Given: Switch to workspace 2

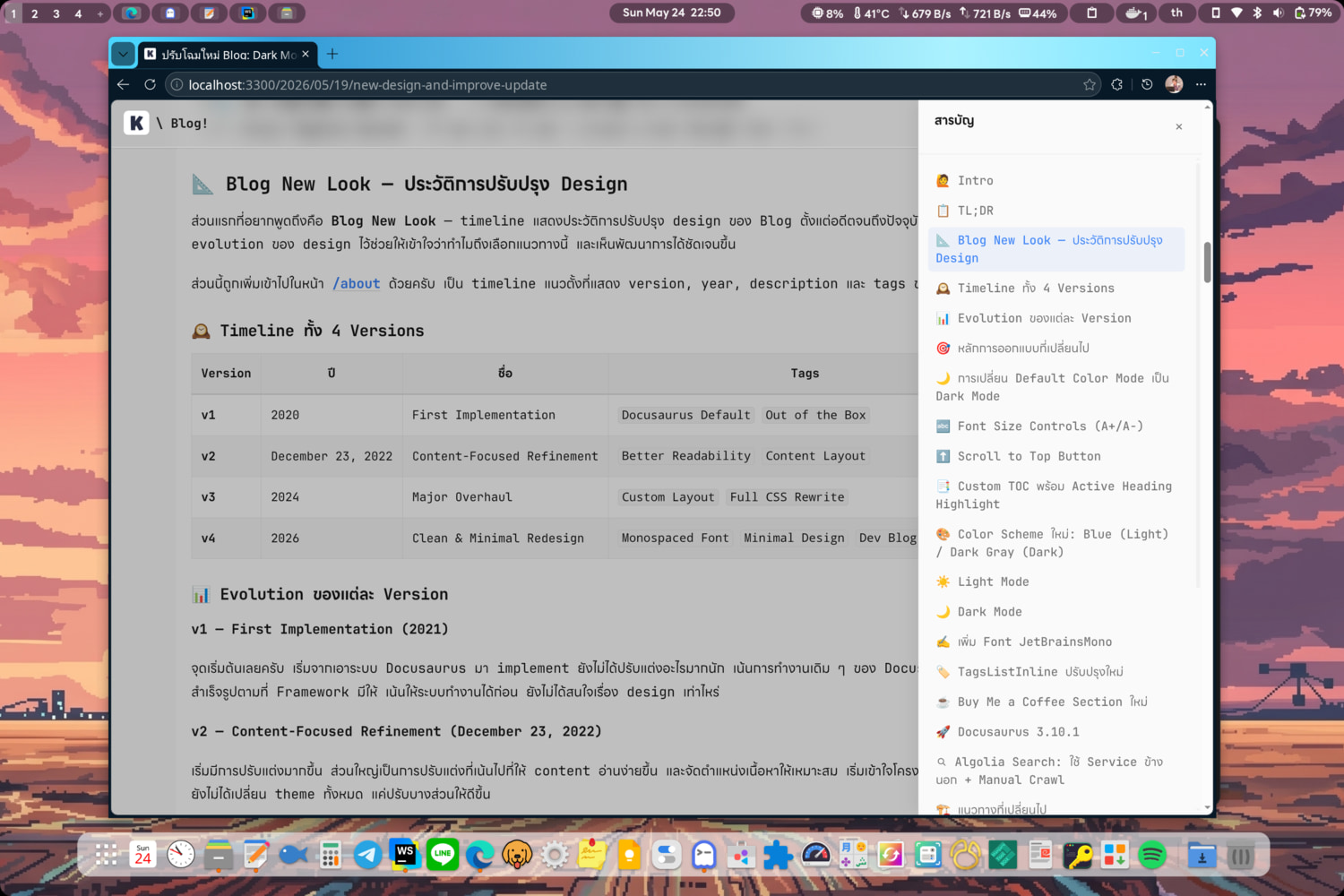Looking at the screenshot, I should (35, 13).
